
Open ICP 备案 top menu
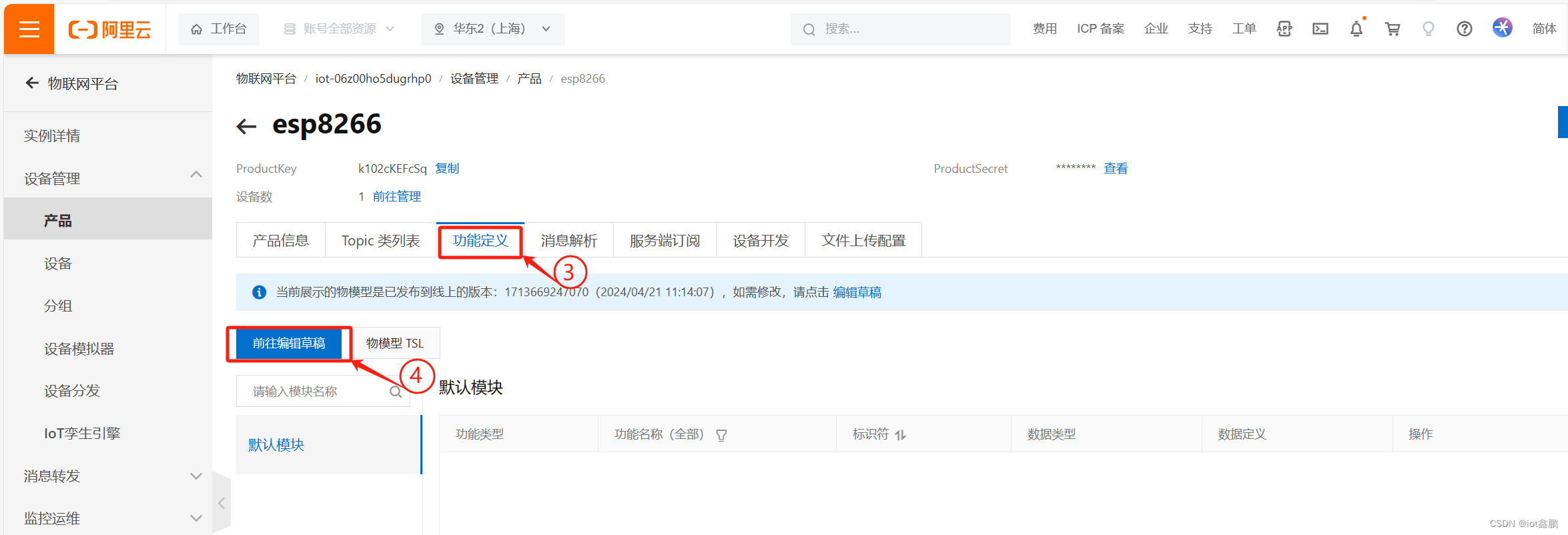pyautogui.click(x=1101, y=29)
